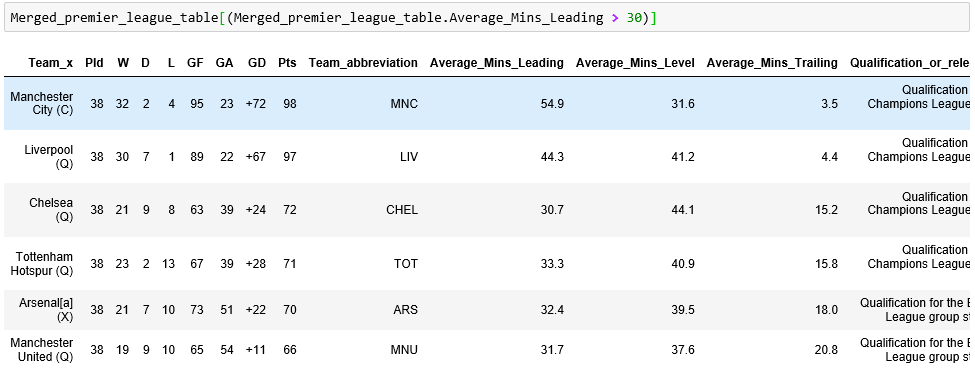Click the Pts column header
This screenshot has width=975, height=368.
point(287,63)
